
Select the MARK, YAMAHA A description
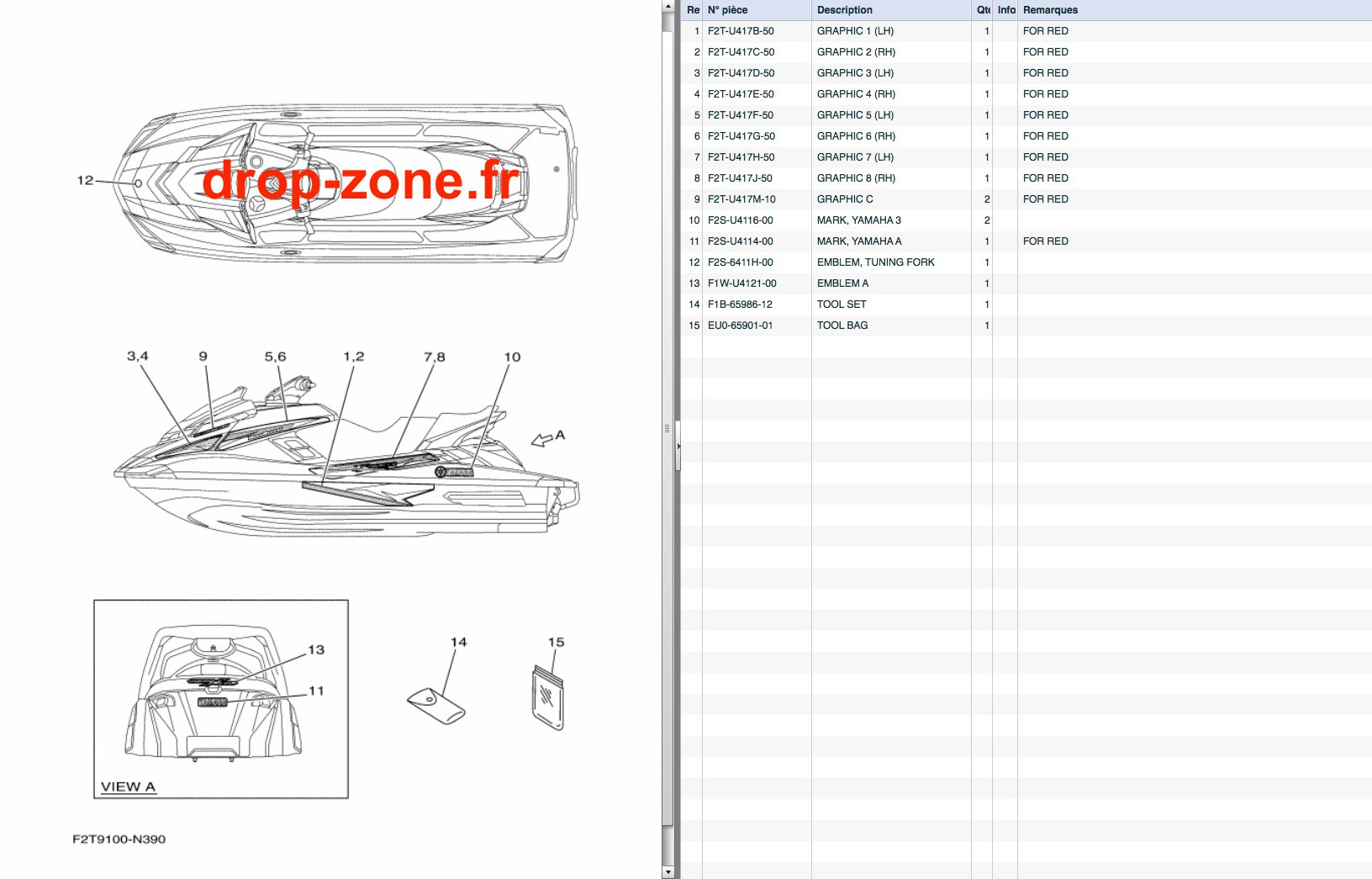859,241
